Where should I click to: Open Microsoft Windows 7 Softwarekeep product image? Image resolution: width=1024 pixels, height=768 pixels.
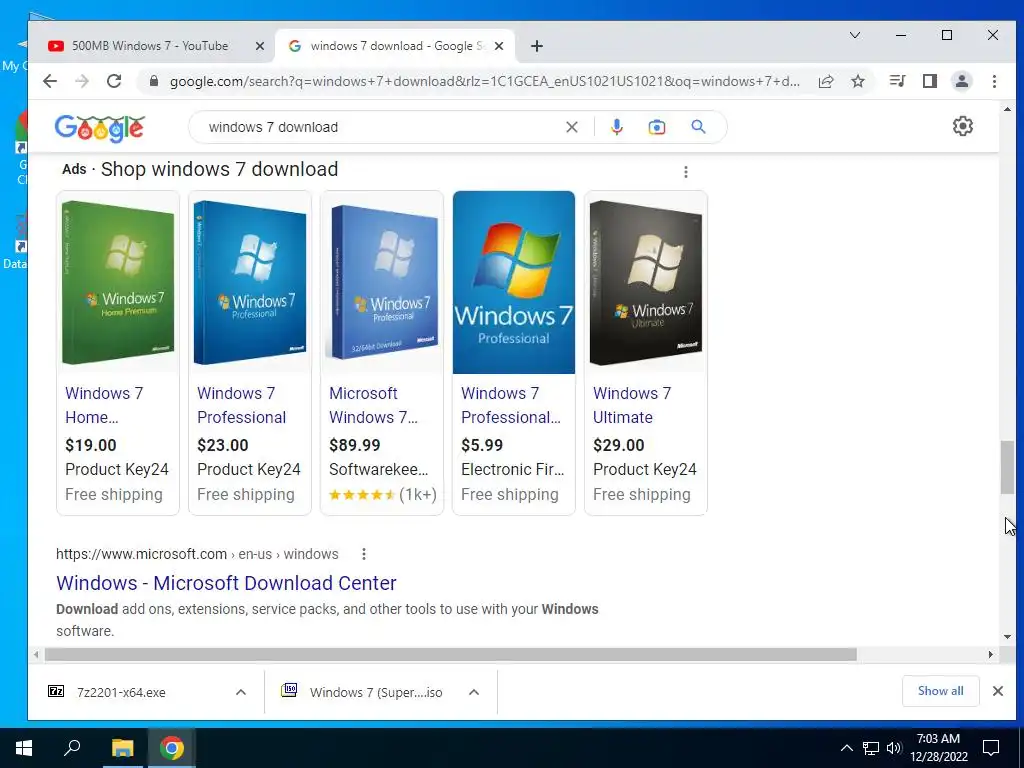pos(382,282)
